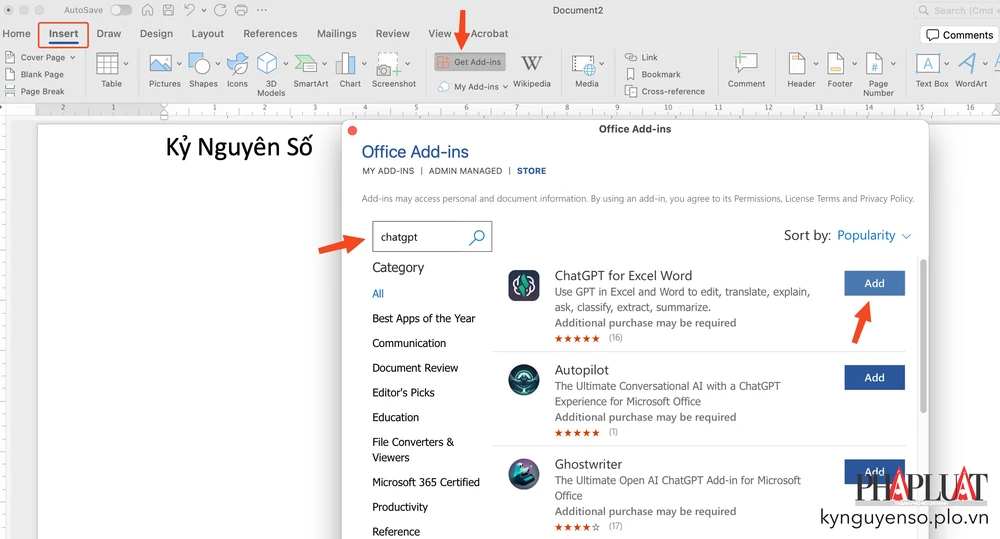This screenshot has width=1000, height=539.
Task: Insert a Blank Page
Action: click(x=36, y=75)
